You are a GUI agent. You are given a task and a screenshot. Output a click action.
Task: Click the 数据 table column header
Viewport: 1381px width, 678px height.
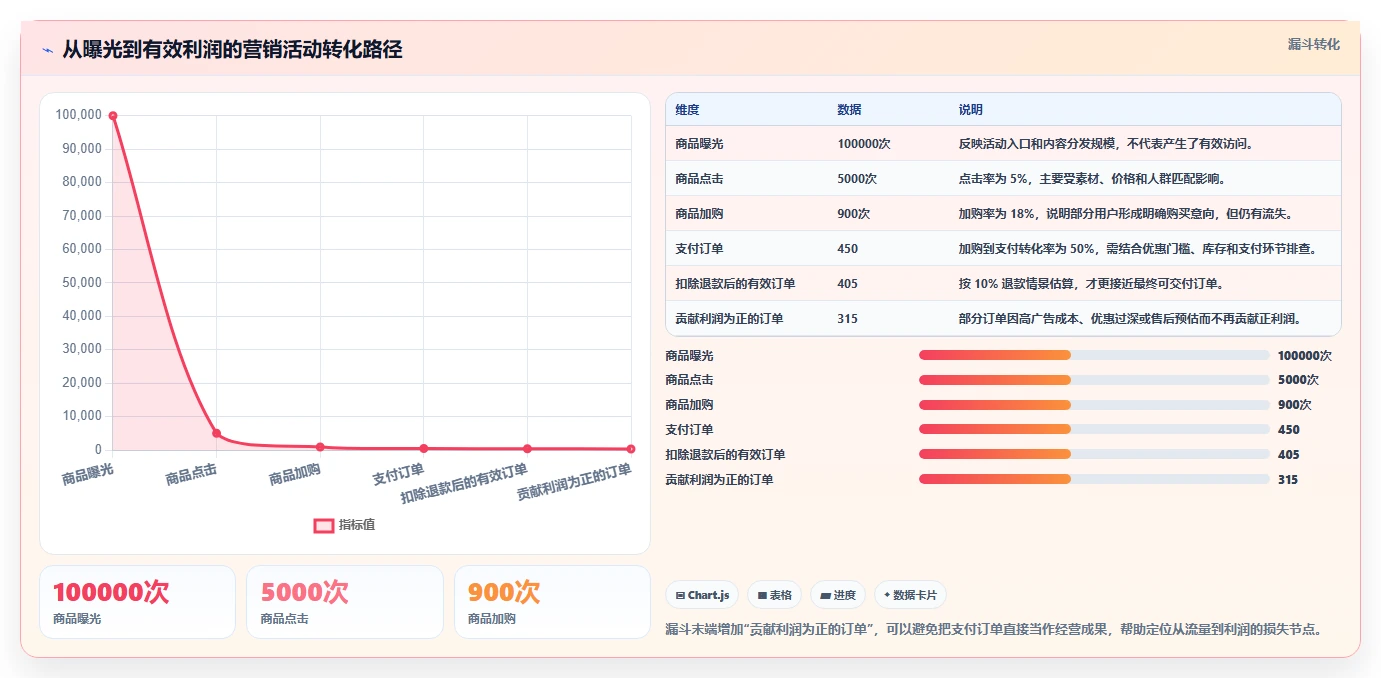(x=888, y=109)
